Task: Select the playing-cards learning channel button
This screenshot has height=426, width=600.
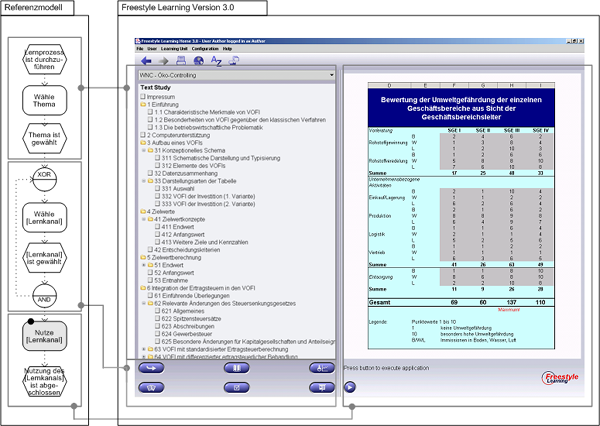Action: point(151,387)
